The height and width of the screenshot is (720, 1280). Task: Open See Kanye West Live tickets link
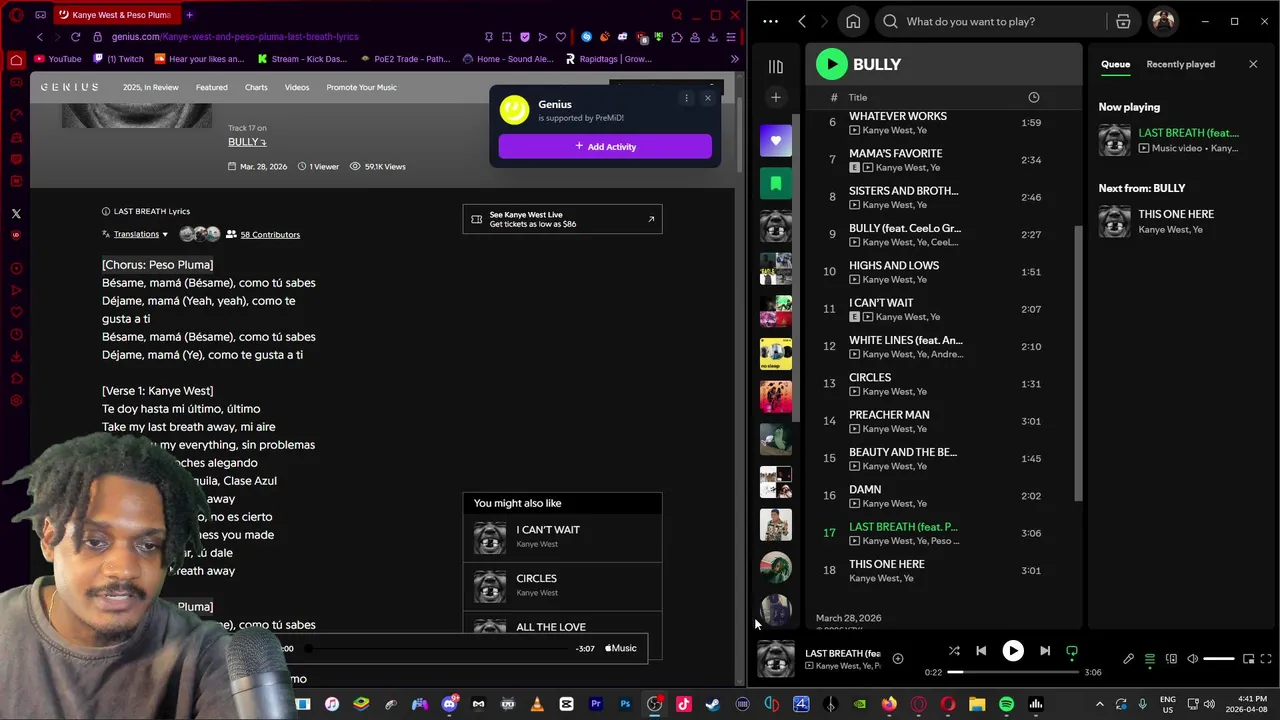point(562,219)
